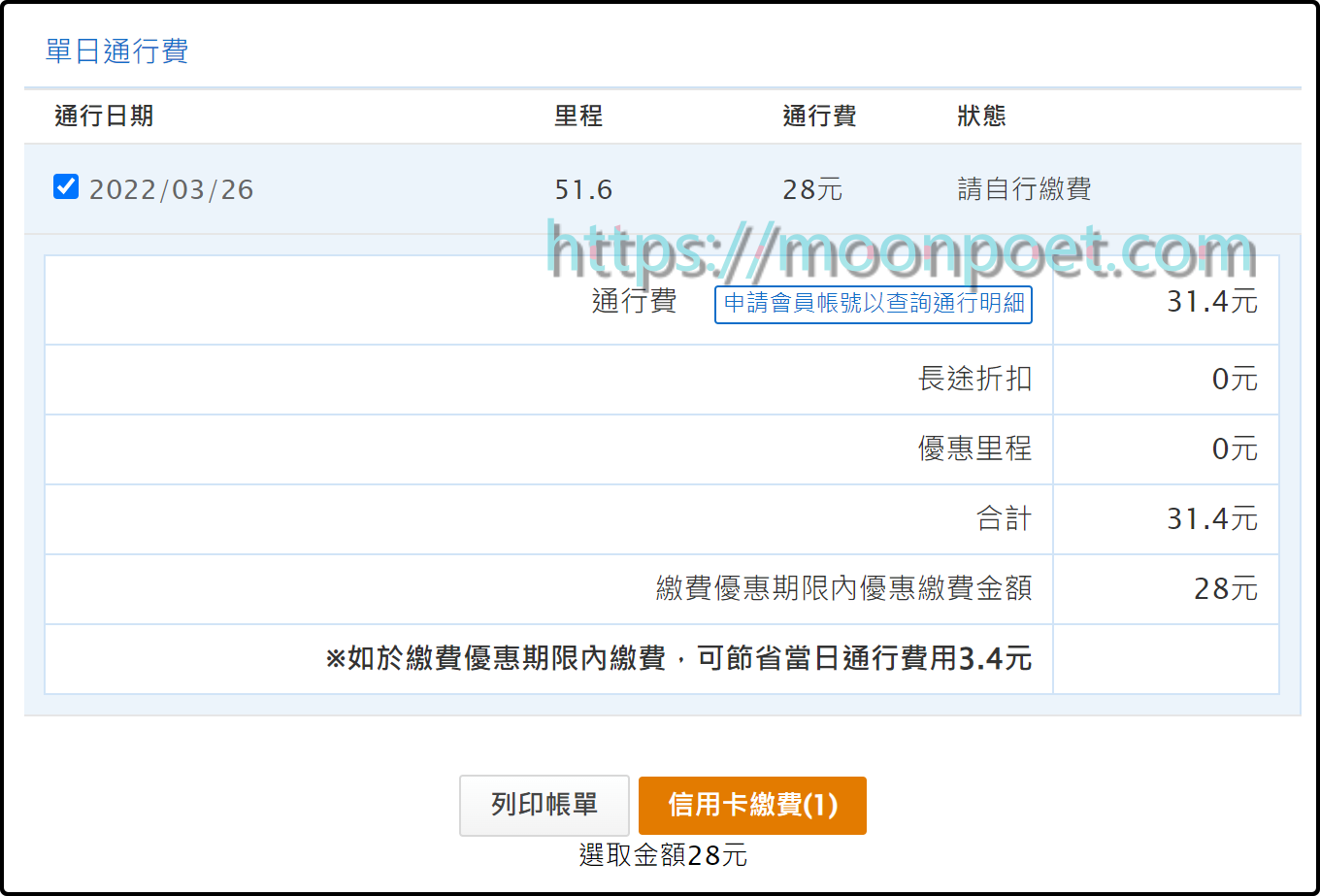Click the 列印帳單 print button

(544, 805)
